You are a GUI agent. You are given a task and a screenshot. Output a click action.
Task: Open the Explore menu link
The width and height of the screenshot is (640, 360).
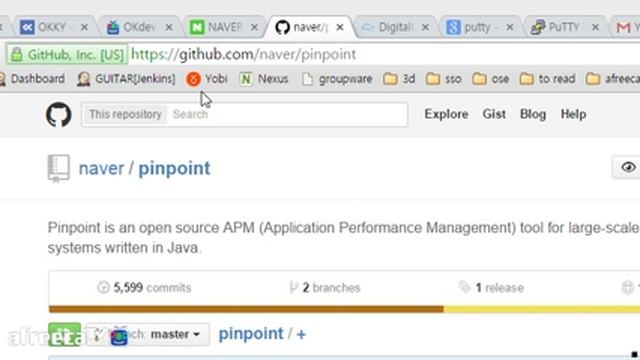coord(446,114)
